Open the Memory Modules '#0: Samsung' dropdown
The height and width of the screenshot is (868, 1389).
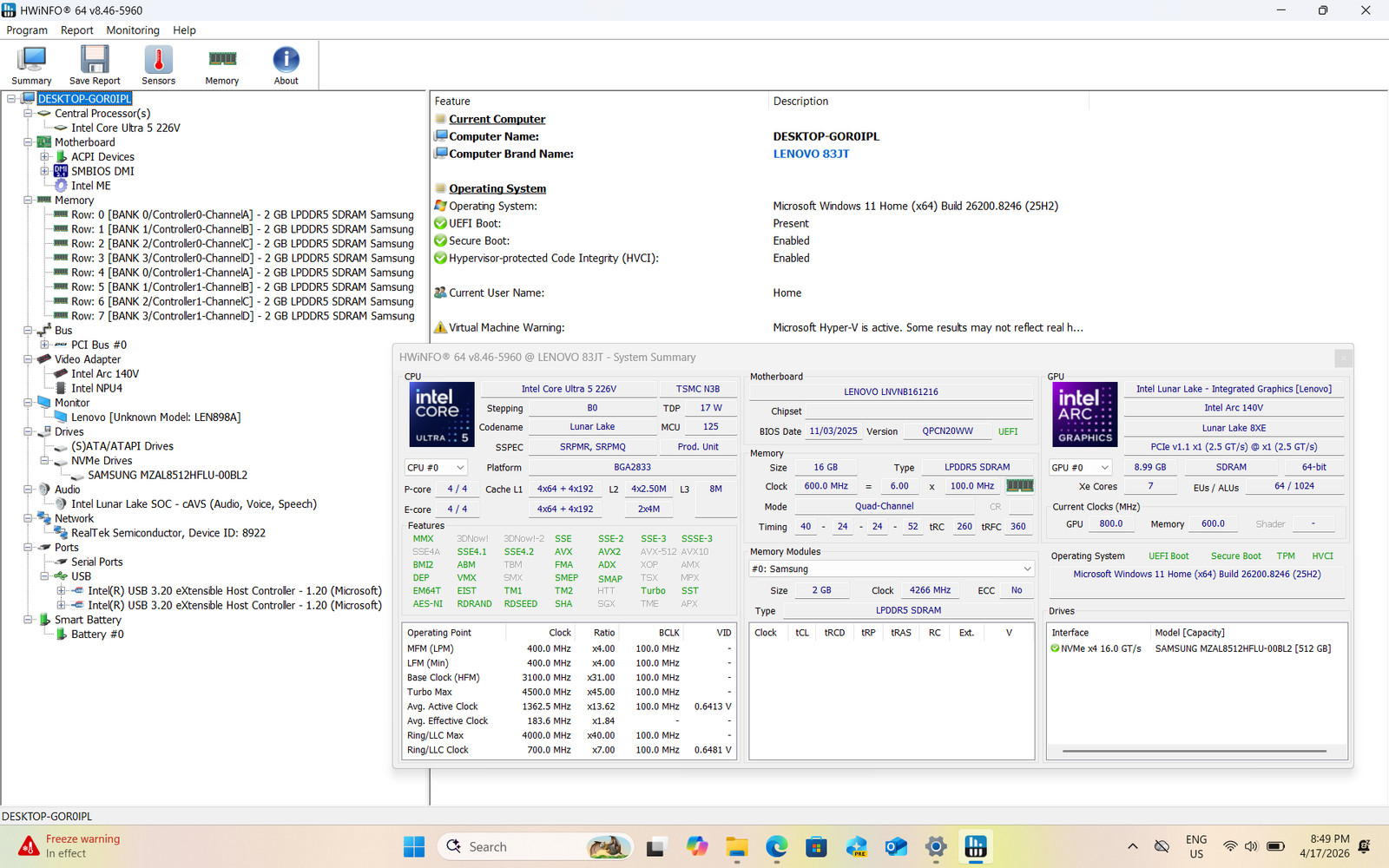(x=892, y=569)
